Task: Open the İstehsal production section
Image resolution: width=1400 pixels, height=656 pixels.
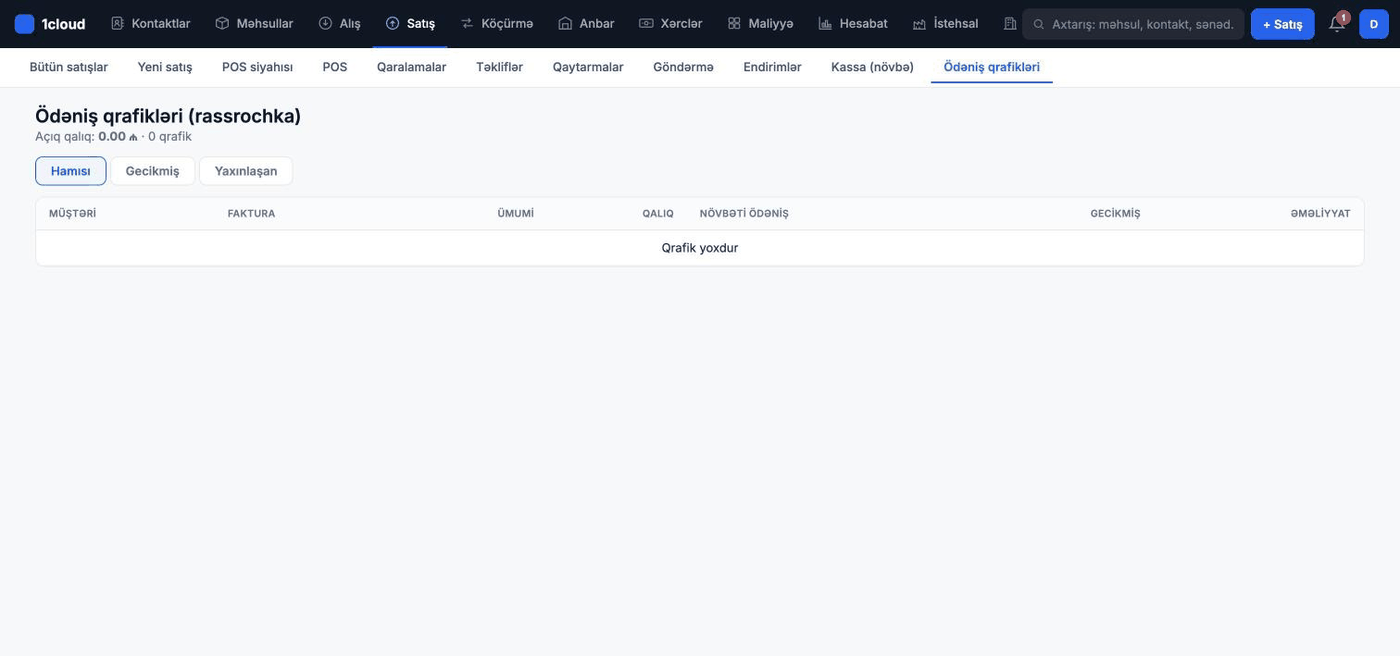Action: point(945,24)
